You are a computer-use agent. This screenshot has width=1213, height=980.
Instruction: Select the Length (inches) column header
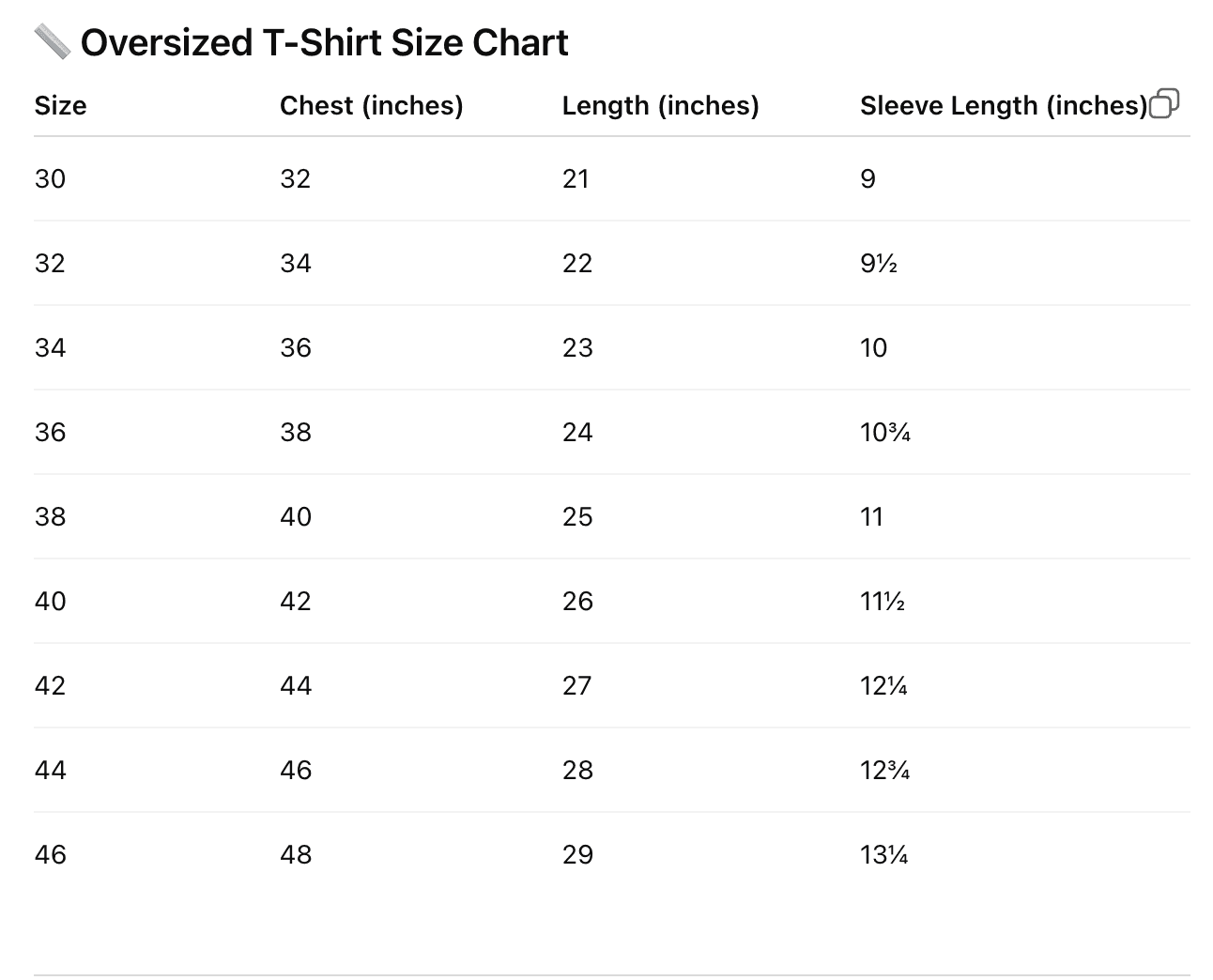click(661, 105)
